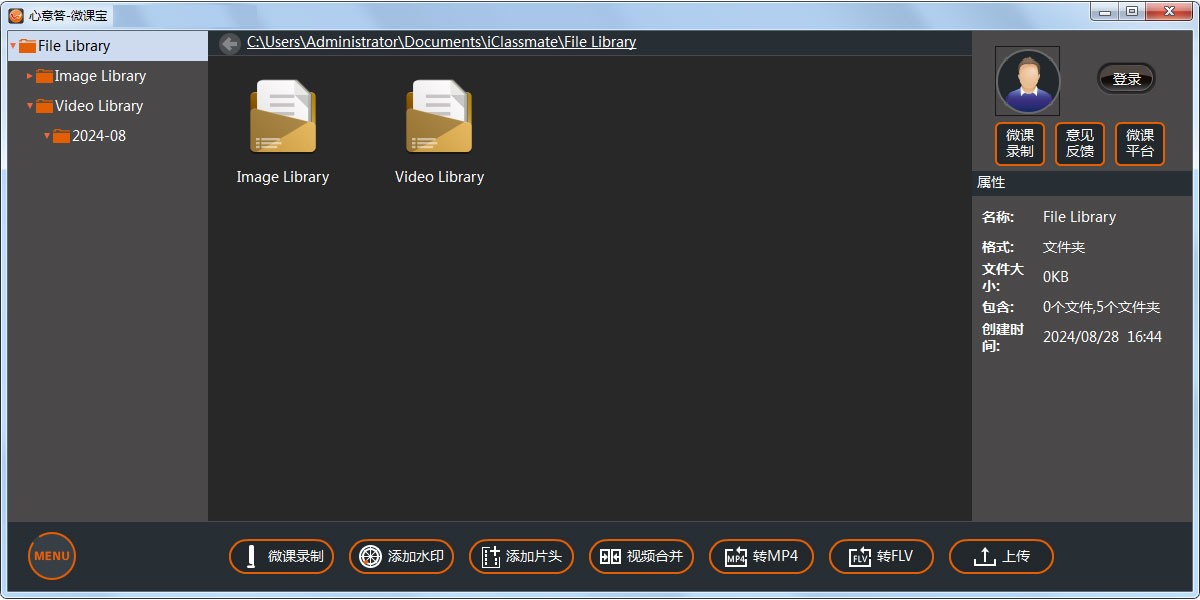1200x600 pixels.
Task: Click the 'Image Library' label under folder
Action: coord(283,177)
